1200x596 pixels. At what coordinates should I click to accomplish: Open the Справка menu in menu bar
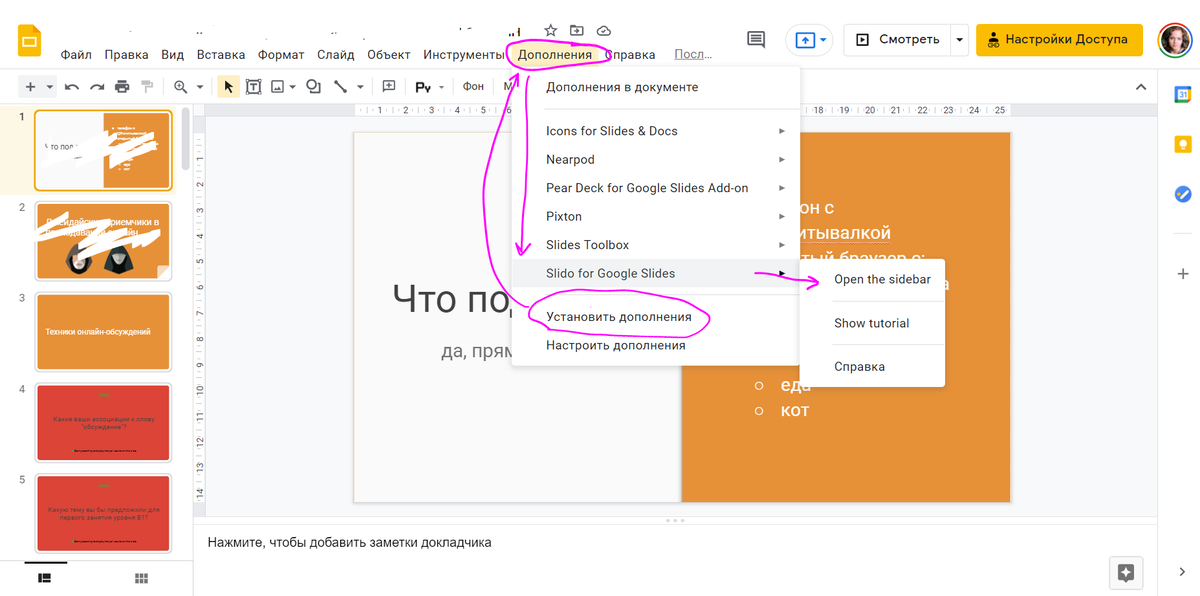click(x=630, y=55)
